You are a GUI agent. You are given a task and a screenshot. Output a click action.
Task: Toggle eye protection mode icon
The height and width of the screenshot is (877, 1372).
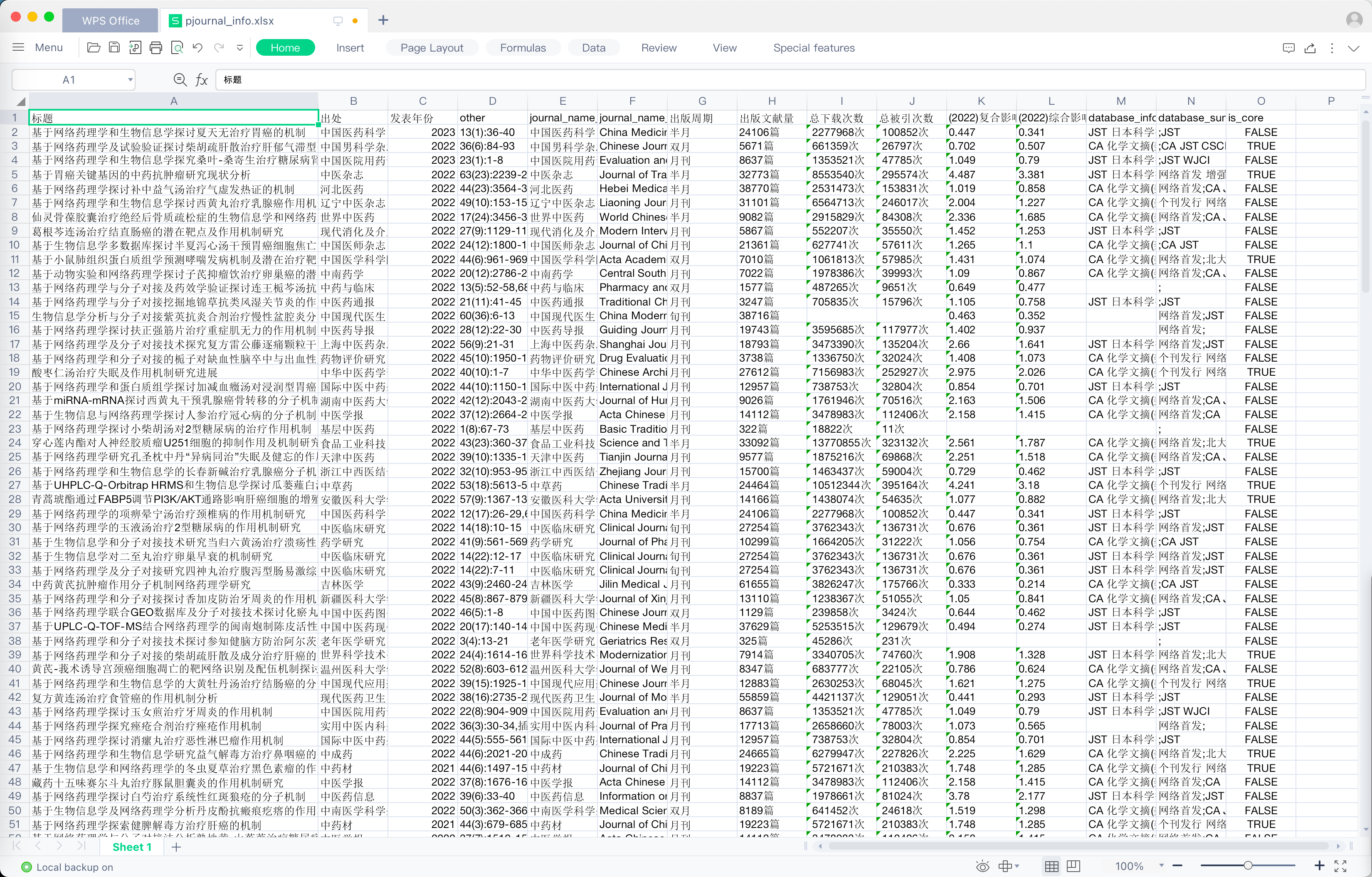pyautogui.click(x=982, y=866)
